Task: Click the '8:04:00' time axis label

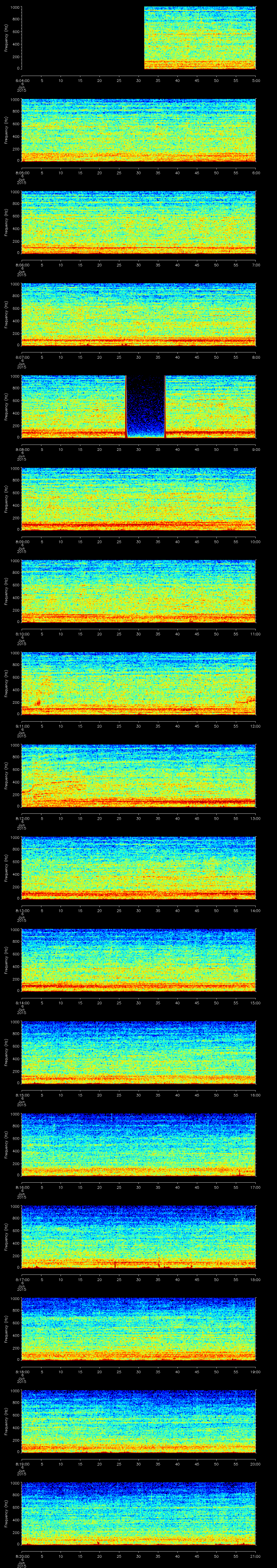Action: [x=22, y=80]
